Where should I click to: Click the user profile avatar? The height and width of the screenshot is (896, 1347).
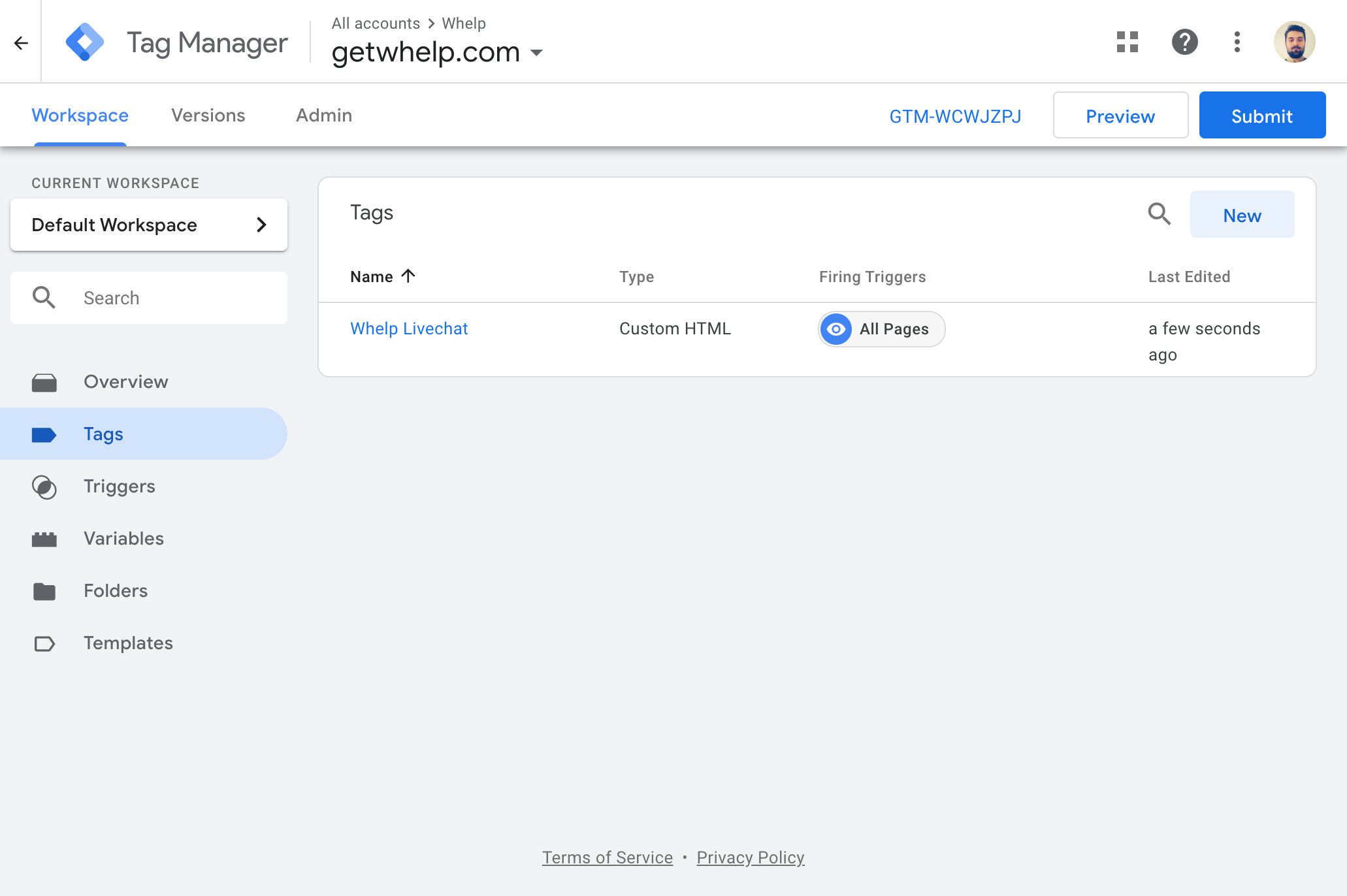pos(1294,42)
